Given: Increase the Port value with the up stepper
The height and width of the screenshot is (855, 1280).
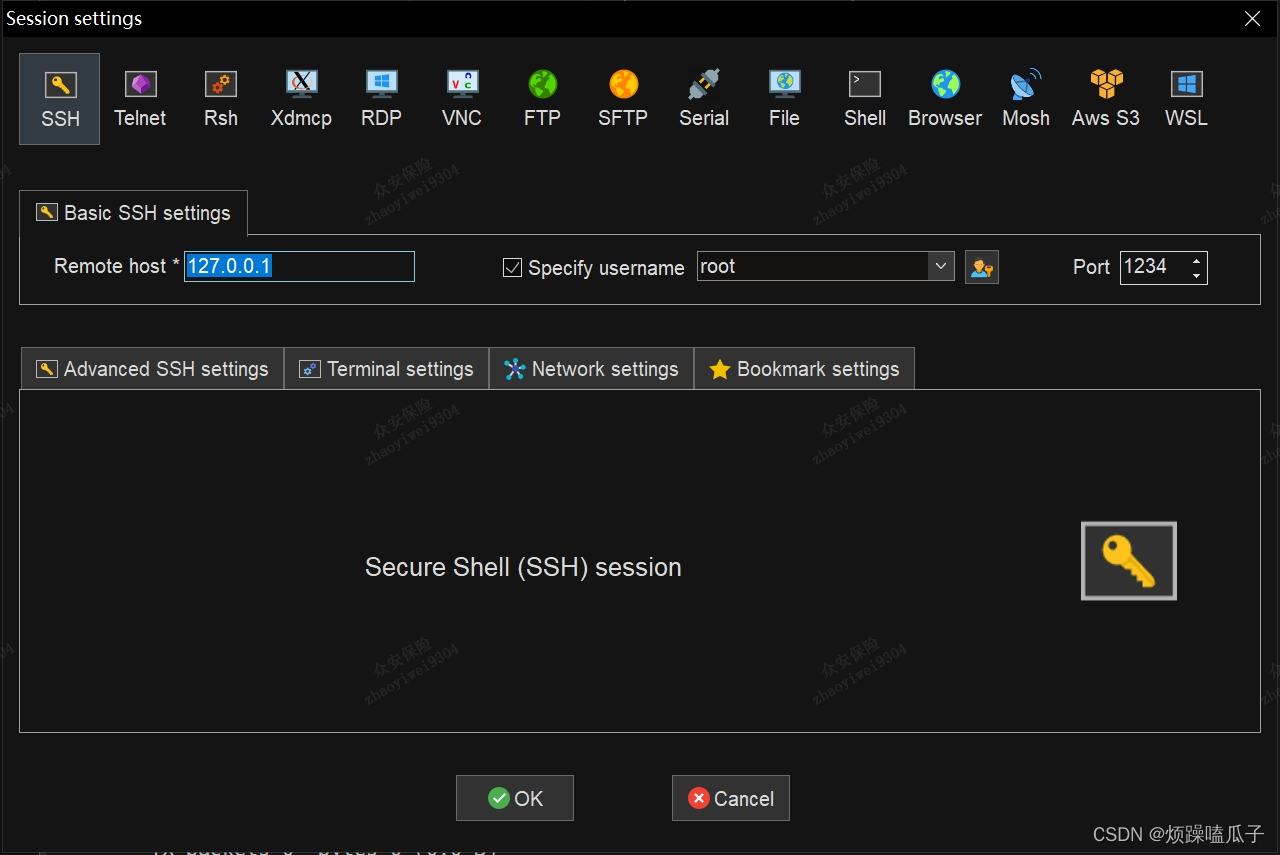Looking at the screenshot, I should pos(1196,261).
